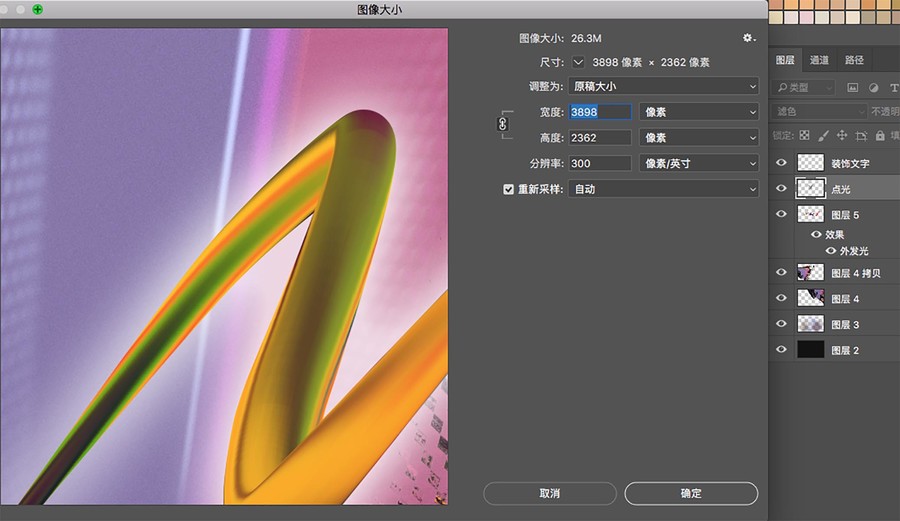Uncheck the 重新采样 checkbox
900x521 pixels.
tap(509, 189)
